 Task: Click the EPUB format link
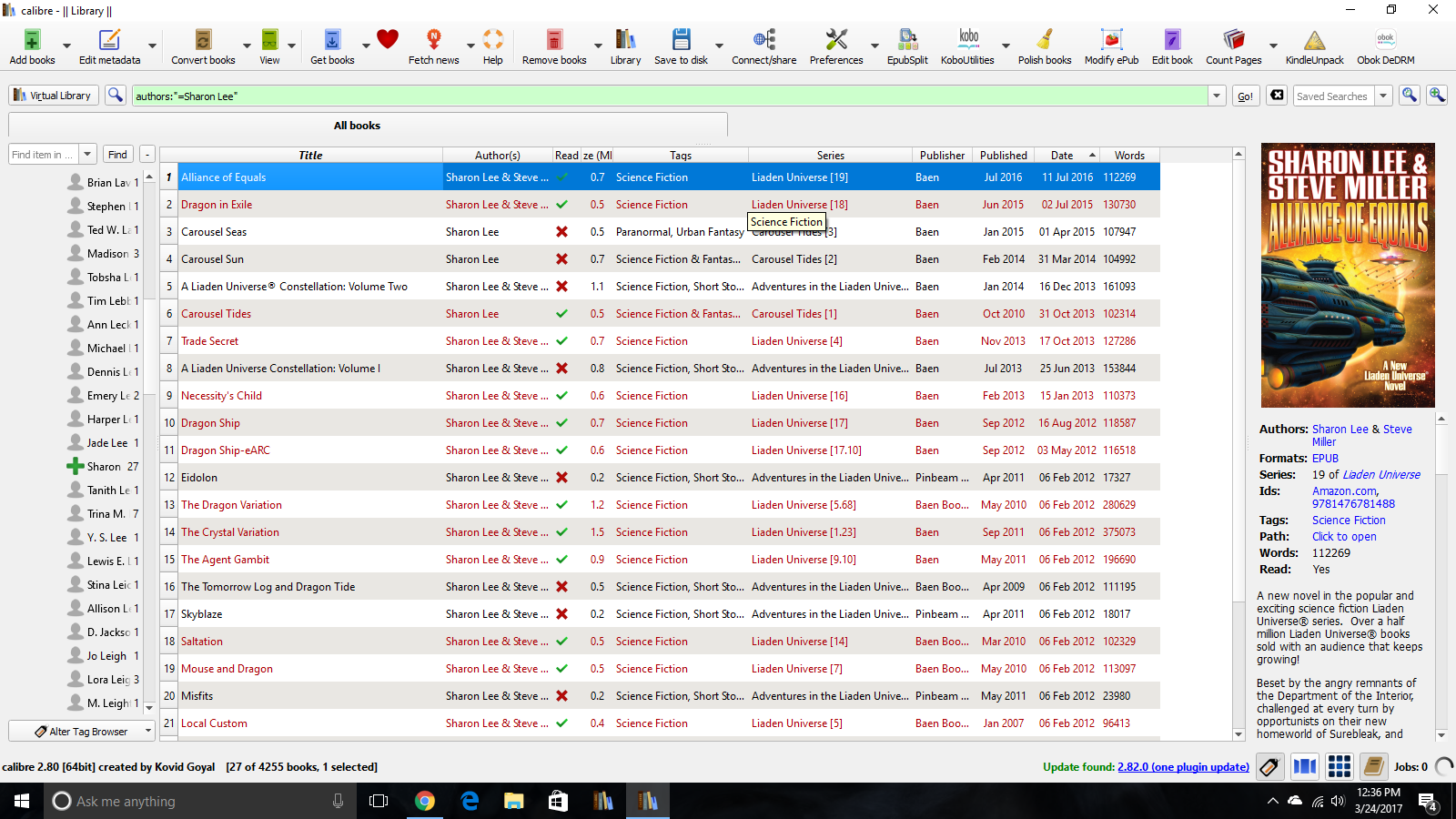tap(1325, 459)
